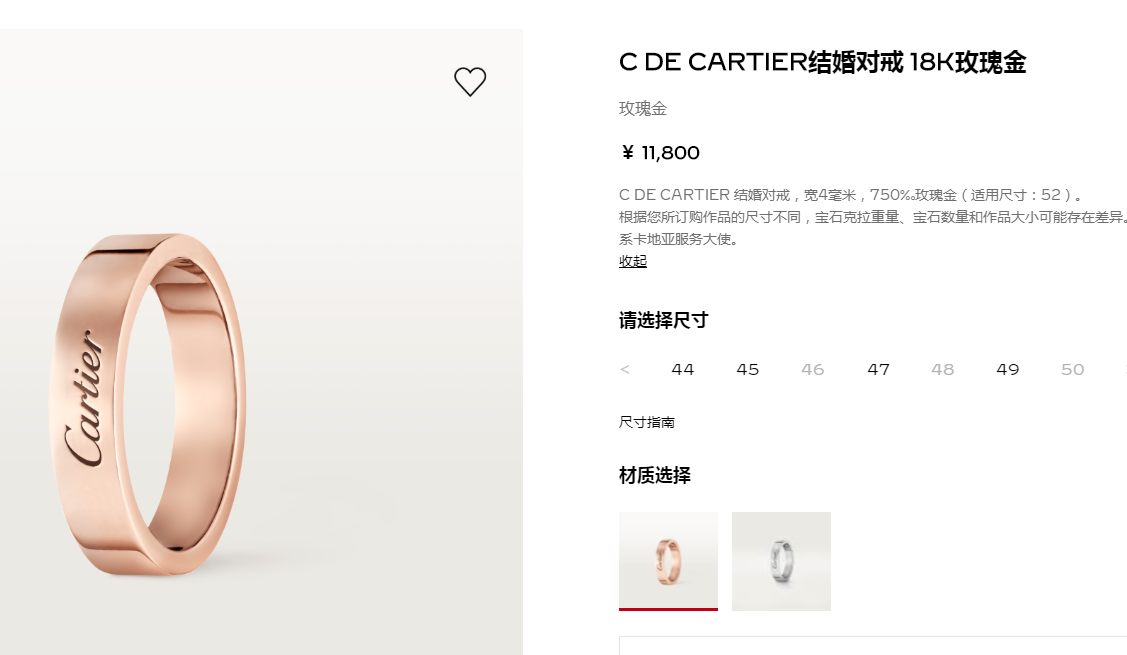Select greyed-out size 50
This screenshot has width=1127, height=655.
[1072, 370]
